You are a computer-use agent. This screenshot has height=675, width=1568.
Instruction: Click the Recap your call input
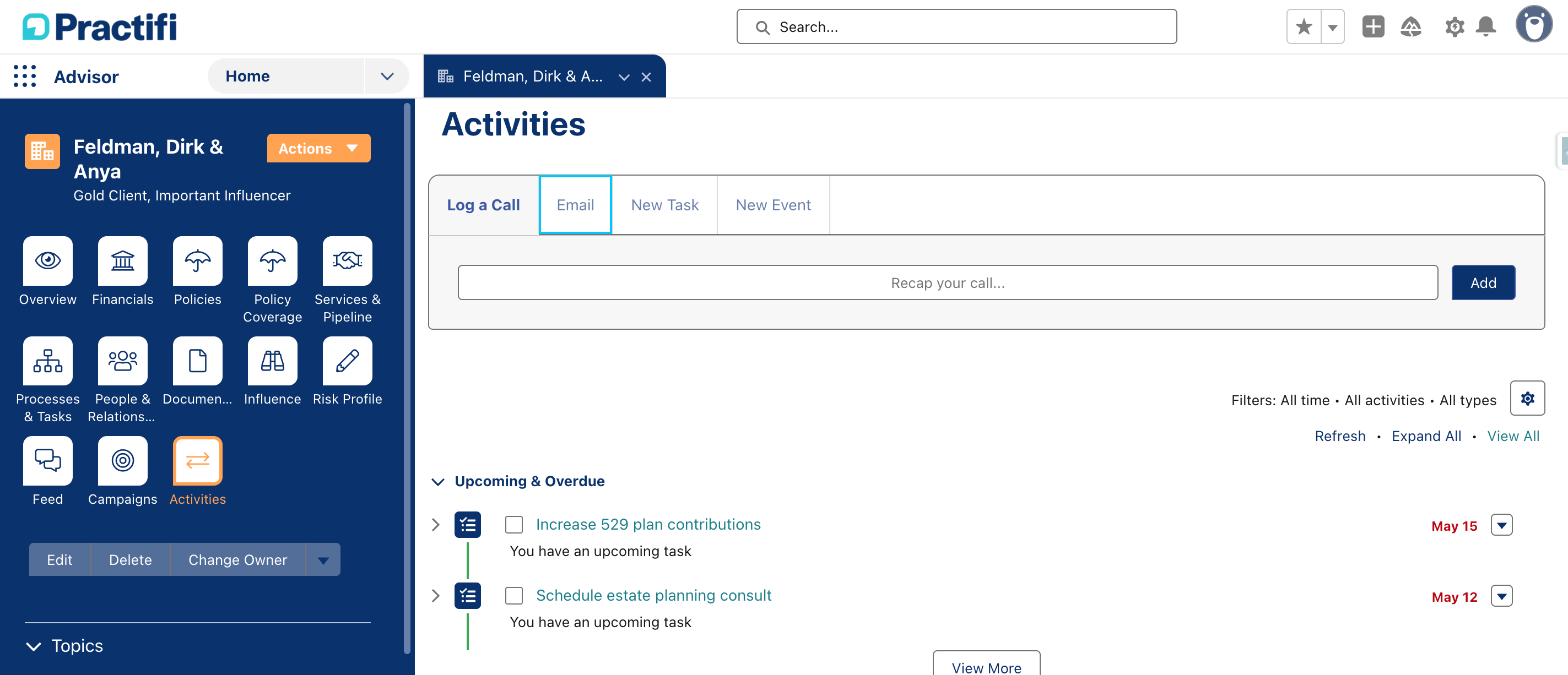click(x=948, y=283)
